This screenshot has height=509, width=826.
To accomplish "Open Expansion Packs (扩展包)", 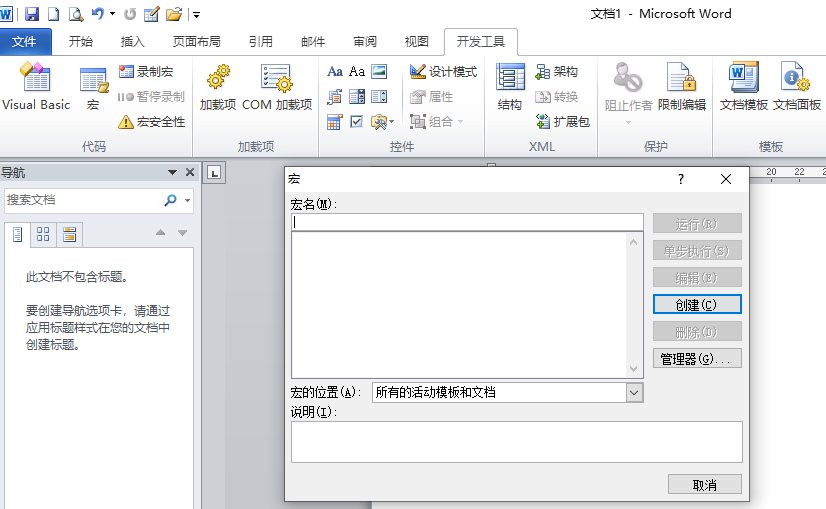I will click(562, 122).
